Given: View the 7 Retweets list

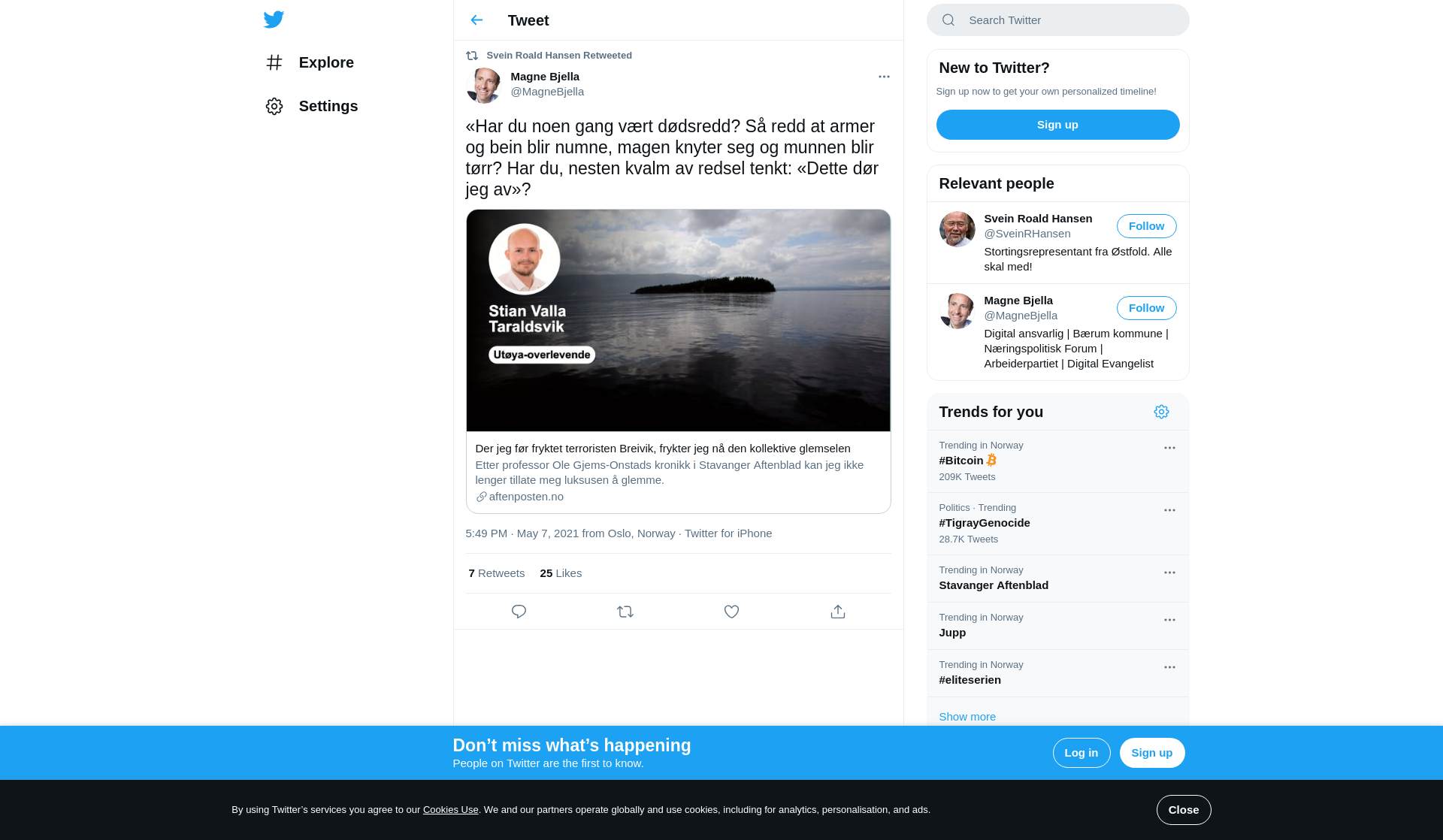Looking at the screenshot, I should pos(497,573).
